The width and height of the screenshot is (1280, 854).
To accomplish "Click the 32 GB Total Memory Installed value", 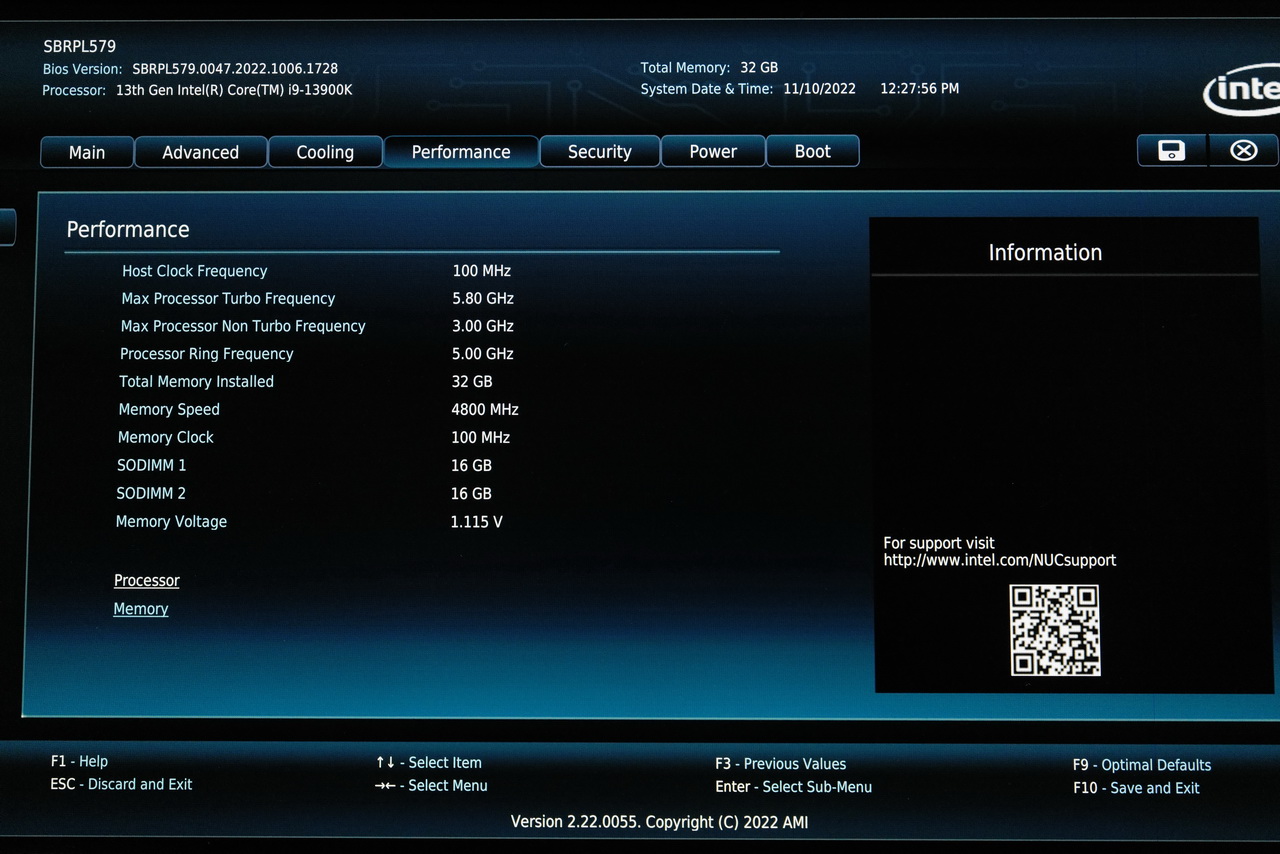I will point(472,381).
